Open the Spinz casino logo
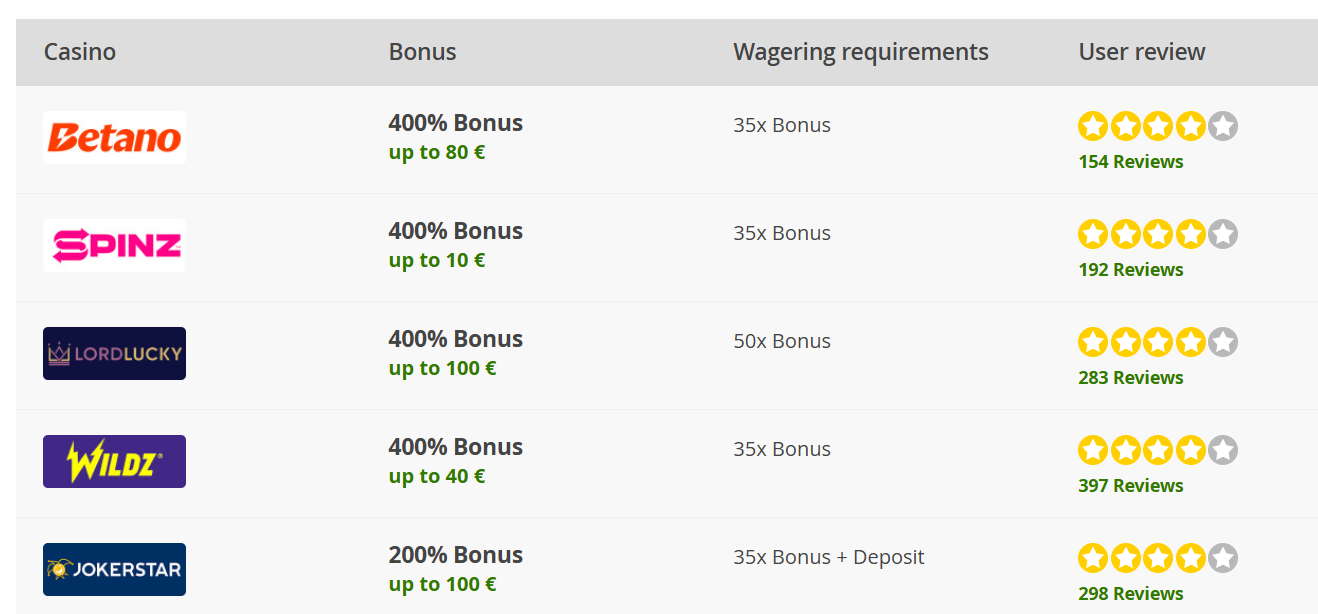Viewport: 1318px width, 614px height. (114, 245)
